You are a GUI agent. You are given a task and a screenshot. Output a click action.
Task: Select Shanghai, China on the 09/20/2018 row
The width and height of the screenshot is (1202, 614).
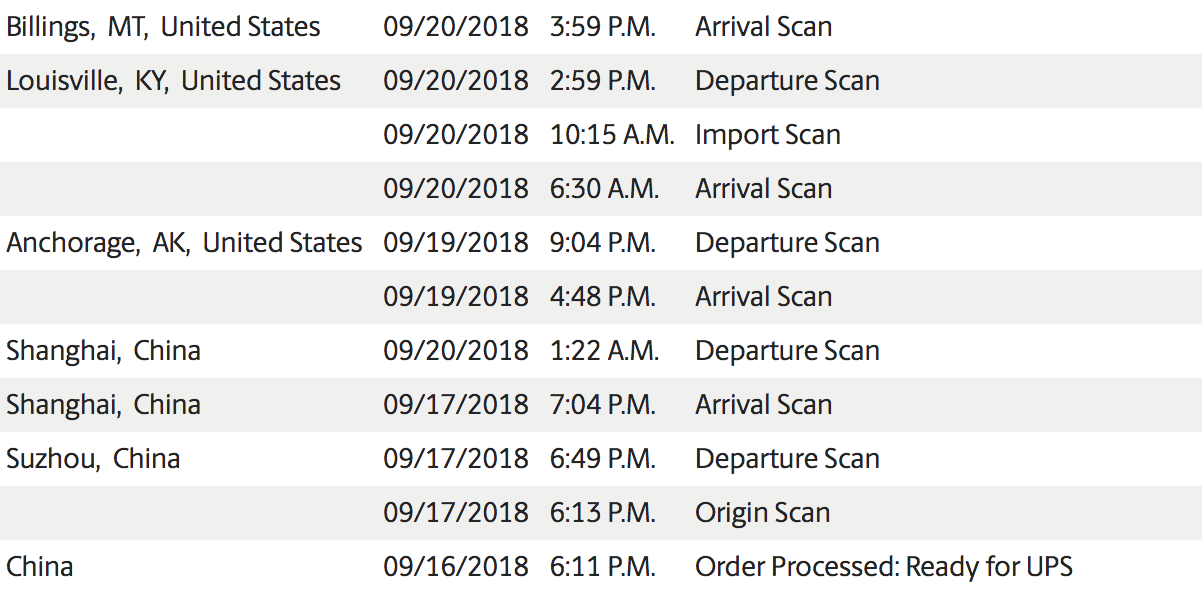[x=104, y=351]
